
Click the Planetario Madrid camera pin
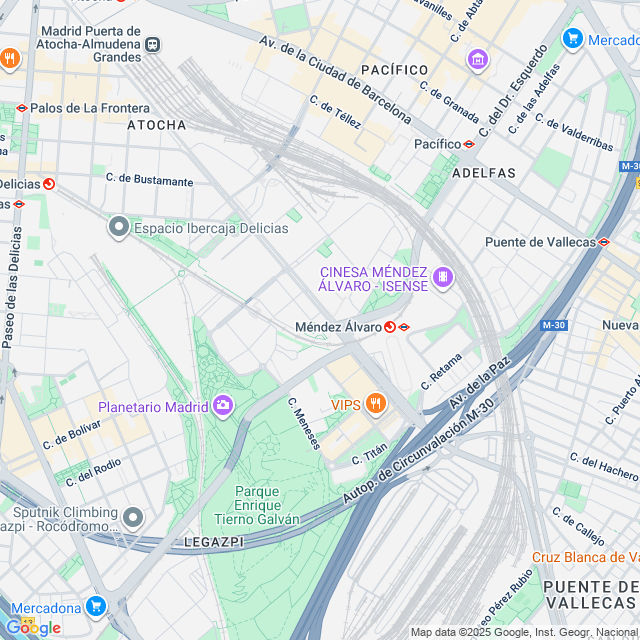[x=223, y=406]
